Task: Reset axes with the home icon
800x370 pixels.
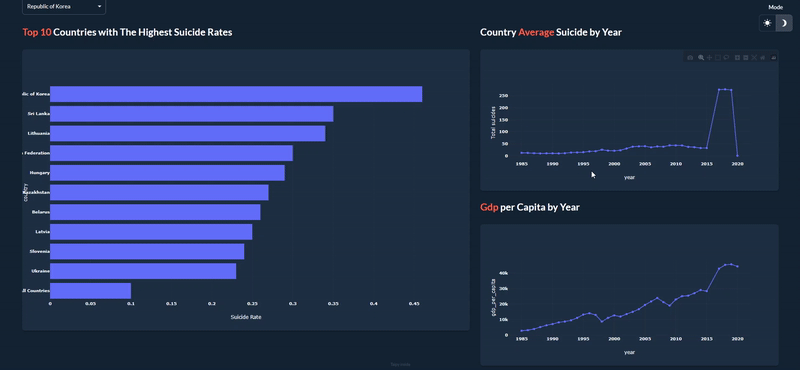Action: click(763, 58)
